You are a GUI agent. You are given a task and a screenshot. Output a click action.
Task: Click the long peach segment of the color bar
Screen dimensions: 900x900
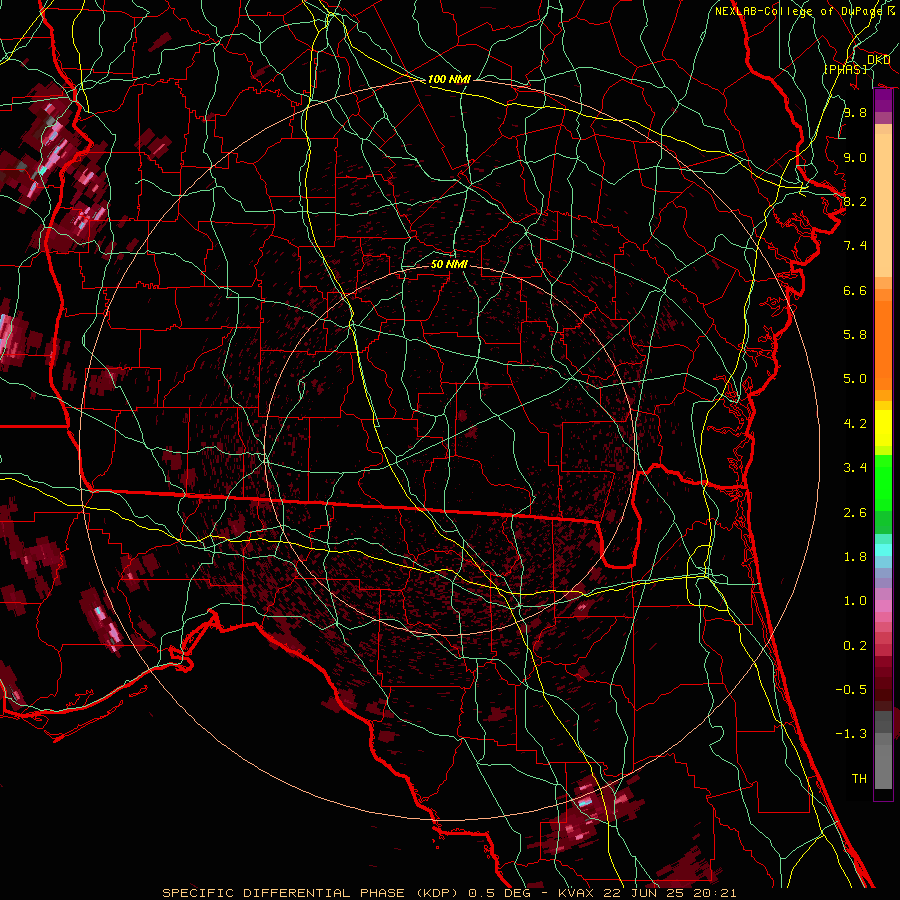point(883,206)
